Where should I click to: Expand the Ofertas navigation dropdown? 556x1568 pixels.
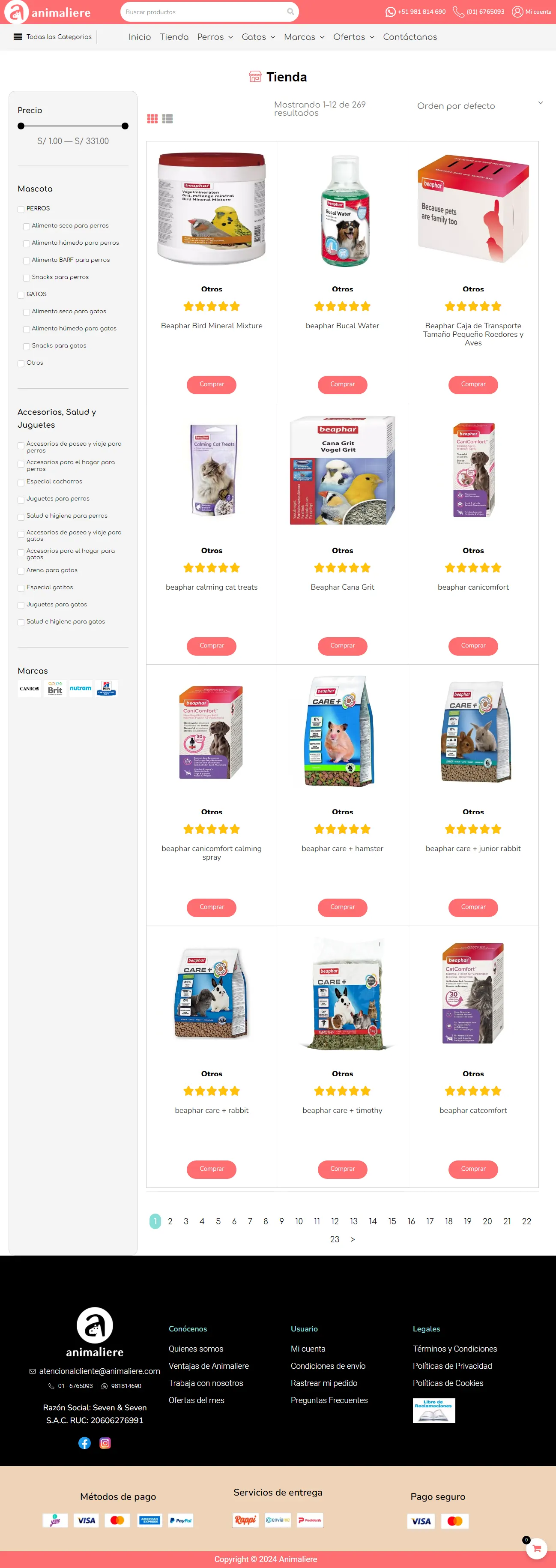coord(353,37)
